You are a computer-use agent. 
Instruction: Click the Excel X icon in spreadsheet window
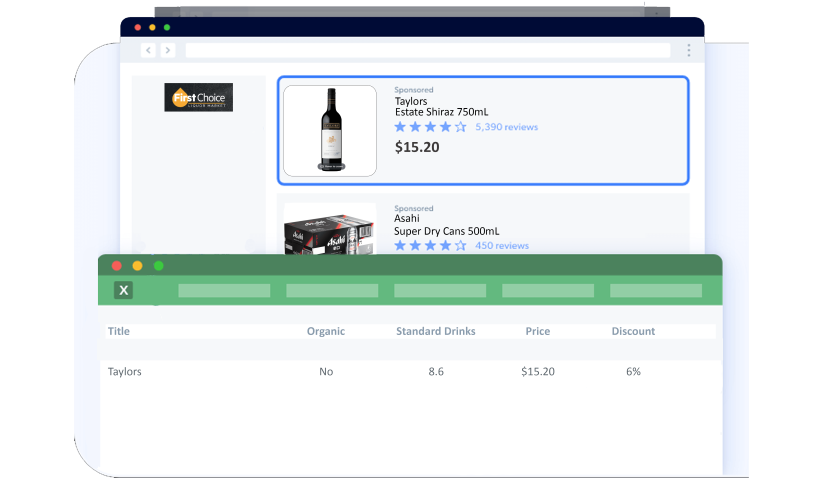pyautogui.click(x=123, y=290)
